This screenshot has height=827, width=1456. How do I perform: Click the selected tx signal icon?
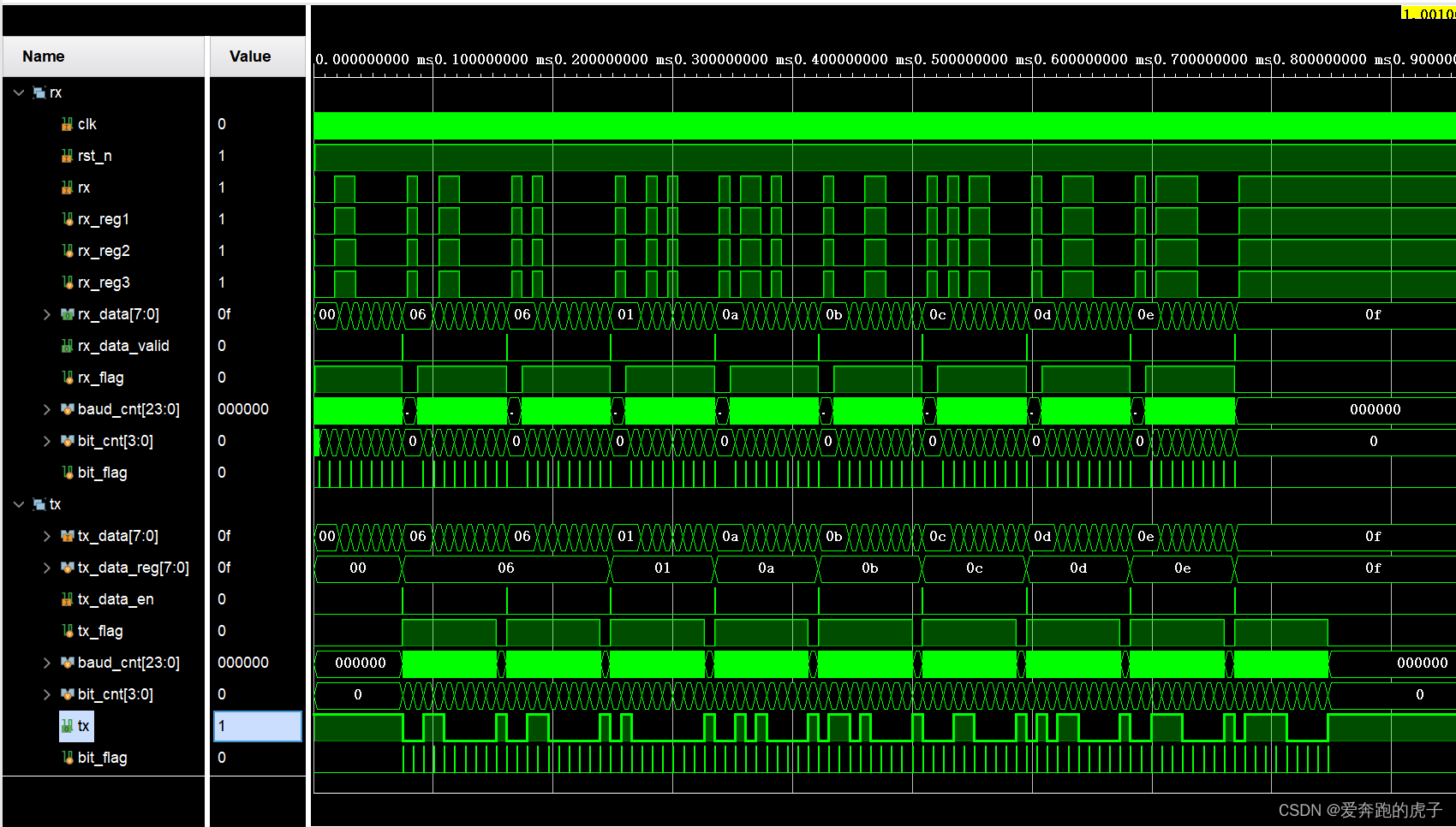click(67, 726)
